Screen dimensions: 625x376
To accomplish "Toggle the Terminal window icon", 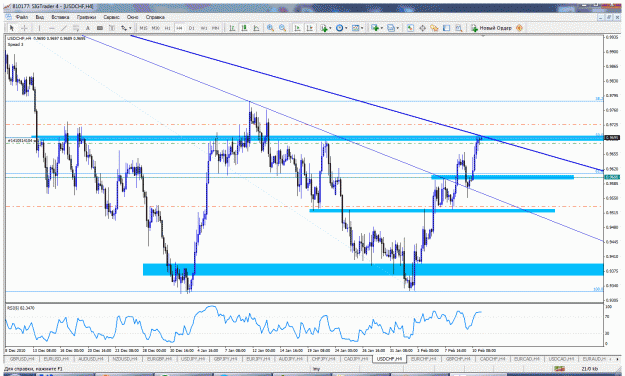I will 446,28.
